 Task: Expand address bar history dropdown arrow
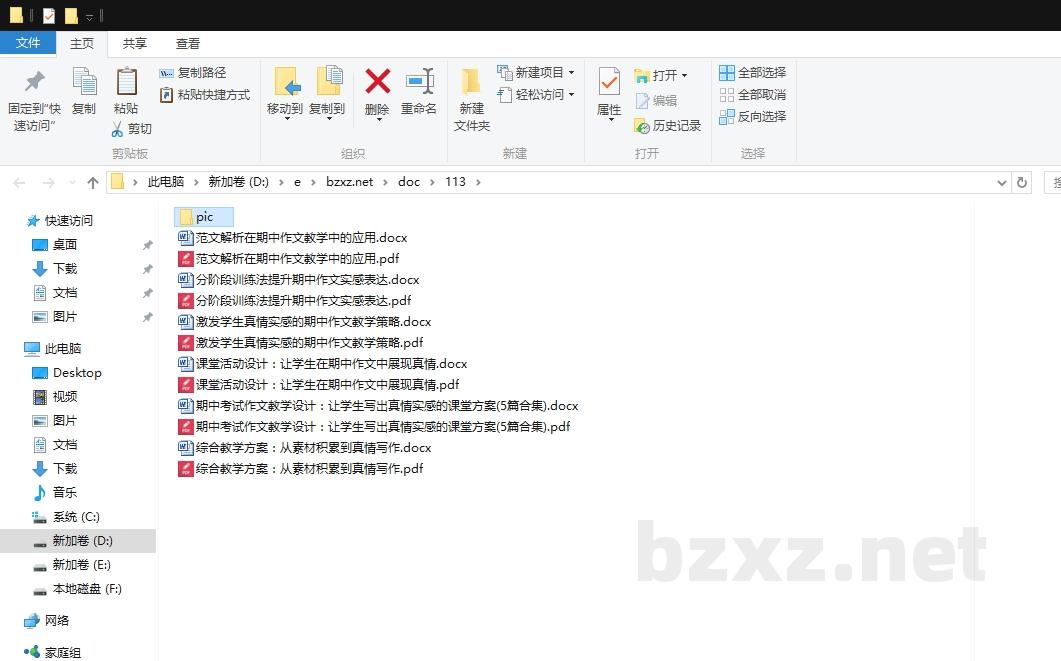point(1002,183)
